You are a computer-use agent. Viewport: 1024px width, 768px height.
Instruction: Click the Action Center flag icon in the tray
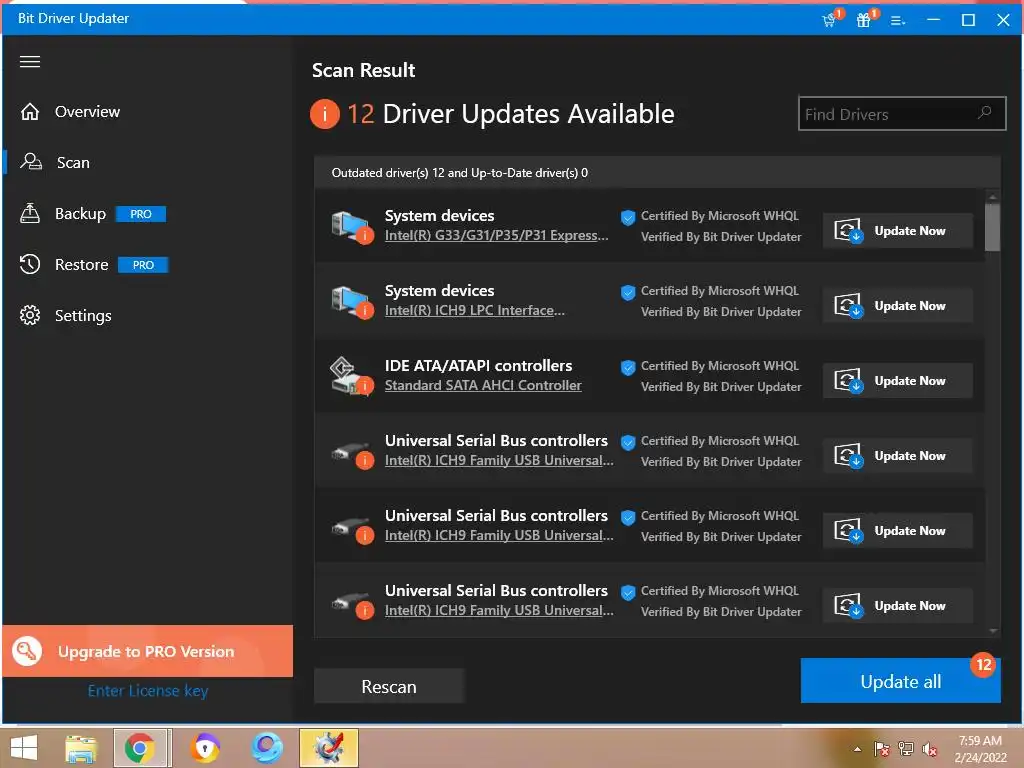(882, 749)
